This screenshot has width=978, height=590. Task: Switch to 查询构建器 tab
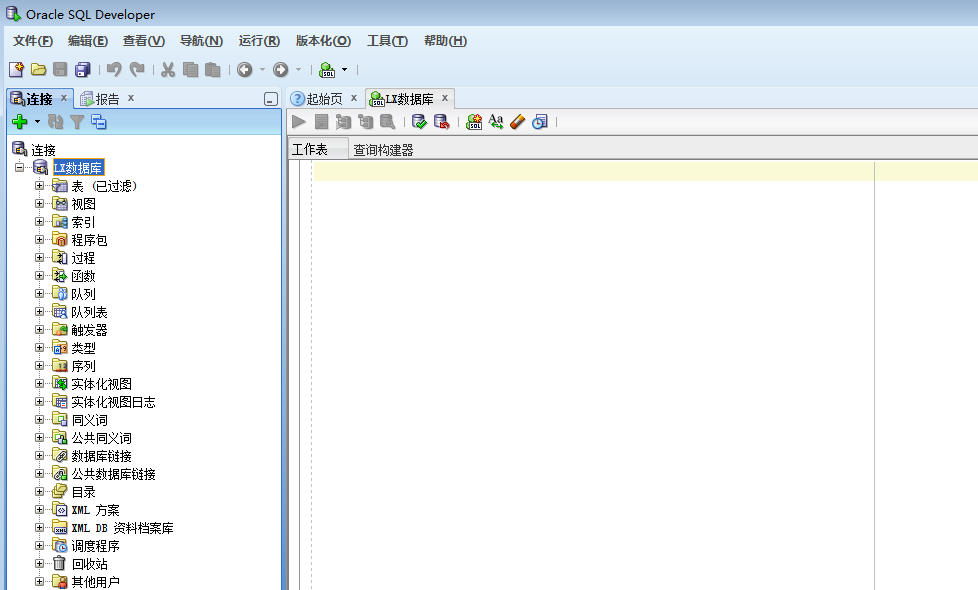pos(383,150)
